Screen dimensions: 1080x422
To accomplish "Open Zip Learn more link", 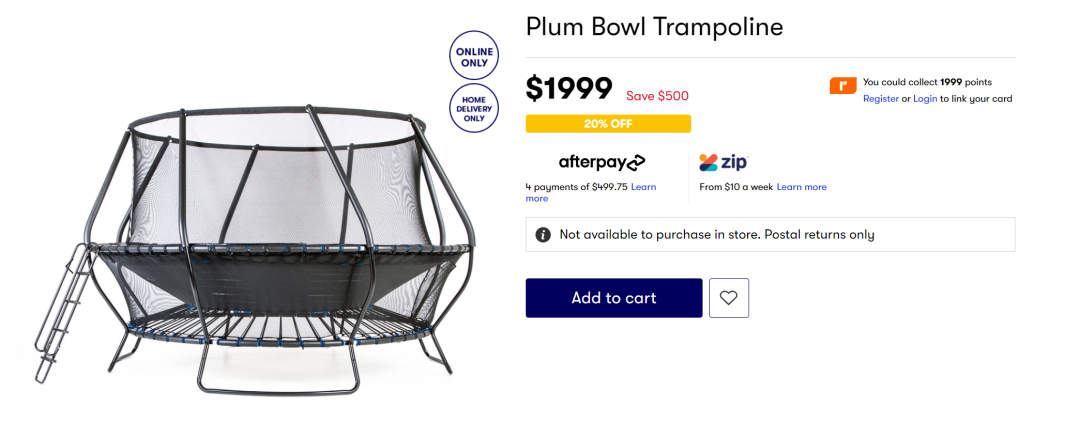I will tap(802, 187).
